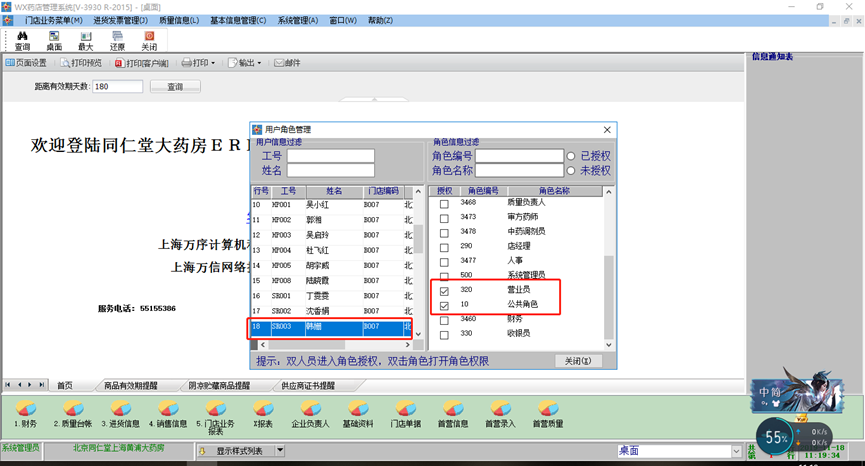Check the 审方药师 role checkbox

pyautogui.click(x=444, y=218)
